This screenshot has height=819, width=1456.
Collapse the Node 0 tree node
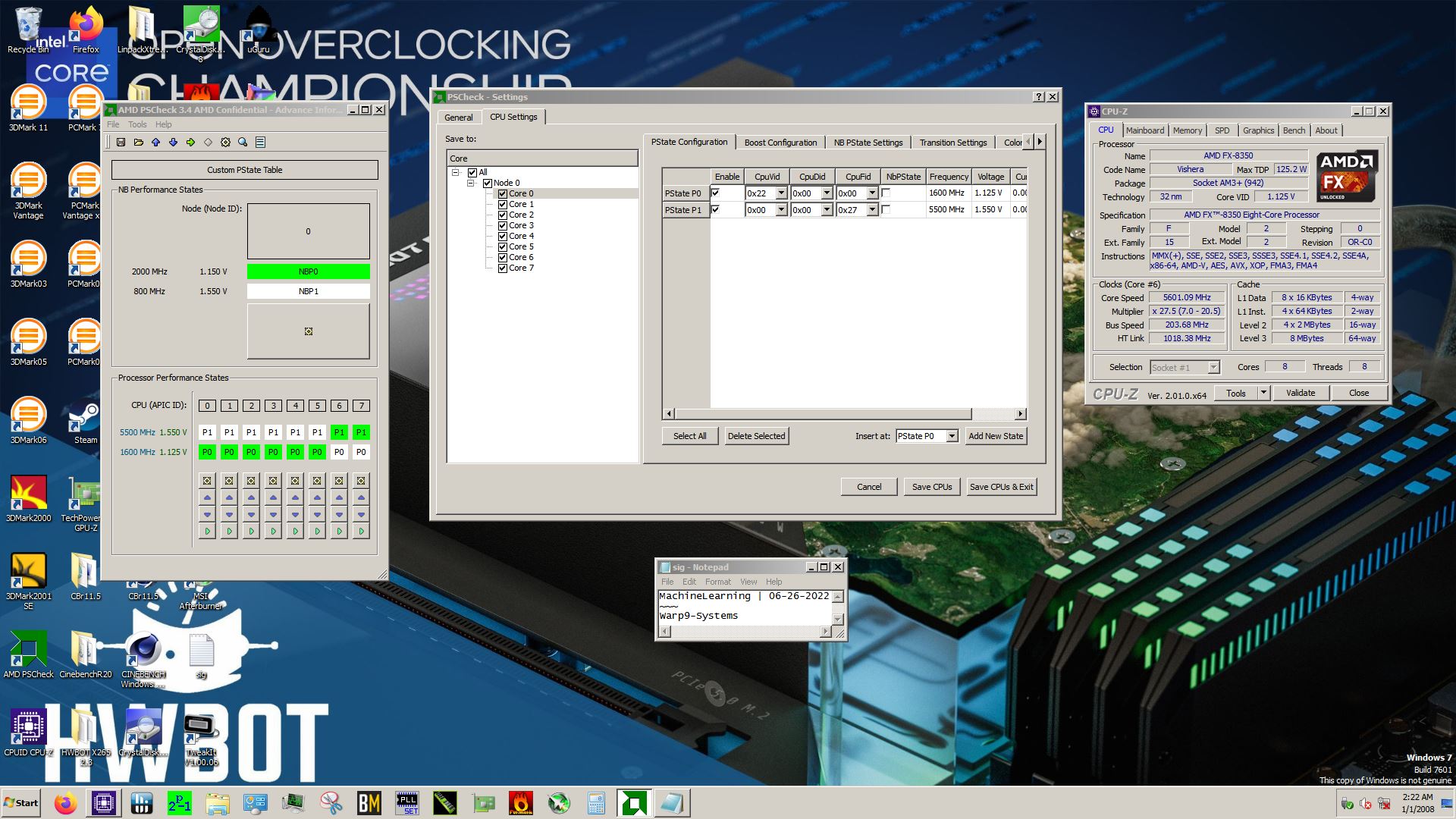(x=471, y=183)
